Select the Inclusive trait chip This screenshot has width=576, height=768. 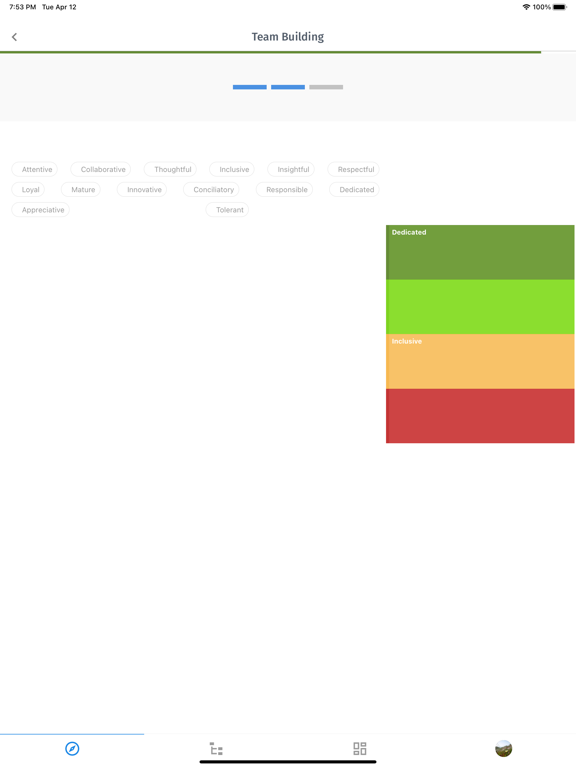[x=232, y=169]
